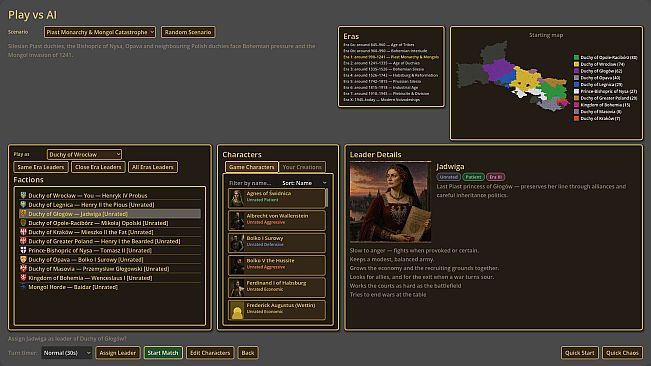Click Albrecht von Wallenstein portrait icon
This screenshot has width=651, height=366.
click(237, 220)
